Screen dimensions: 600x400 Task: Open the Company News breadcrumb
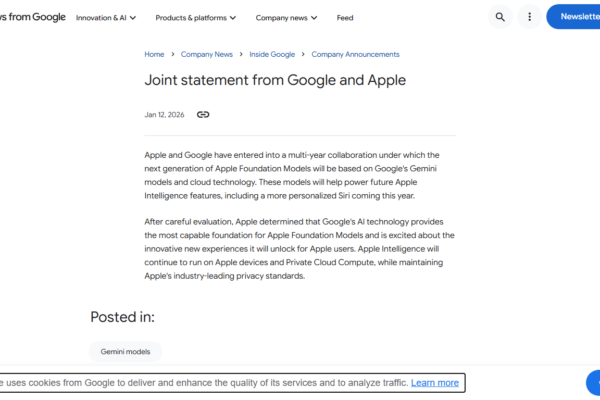click(207, 54)
